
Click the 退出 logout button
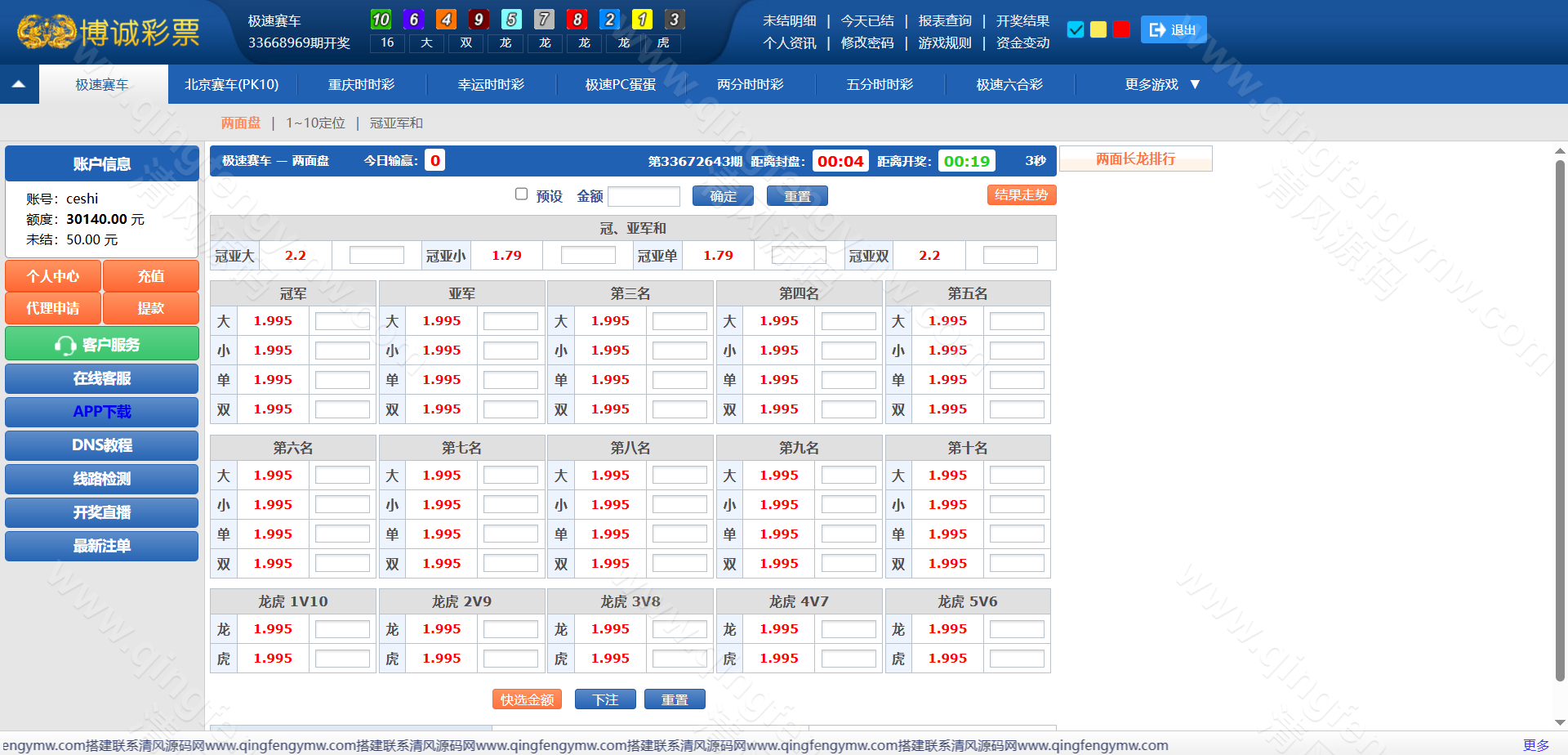coord(1173,30)
